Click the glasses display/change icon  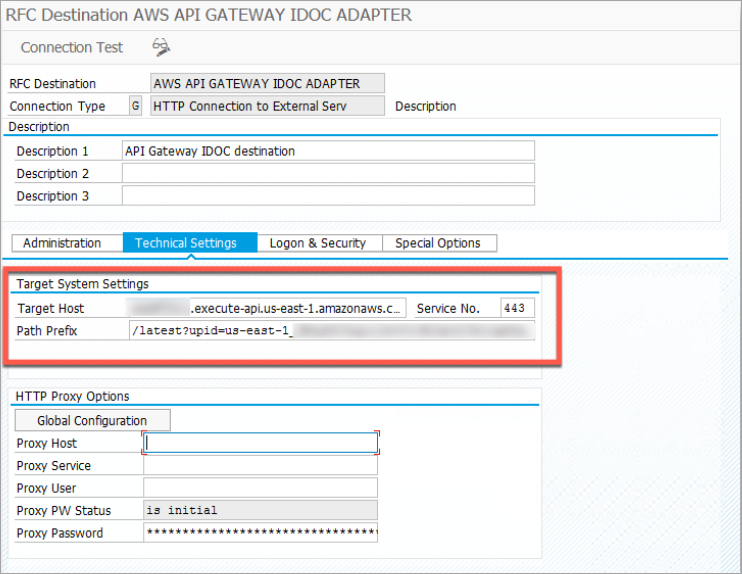tap(161, 47)
